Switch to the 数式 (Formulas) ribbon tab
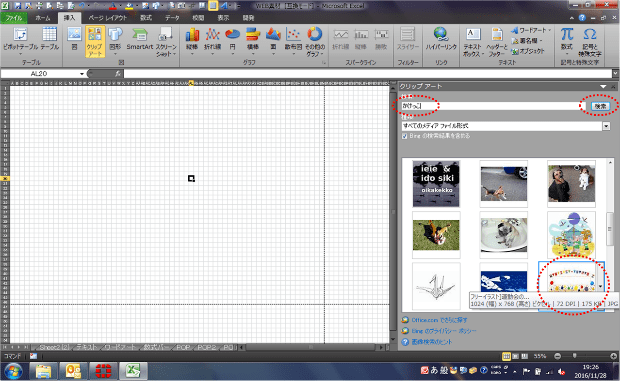 [146, 18]
